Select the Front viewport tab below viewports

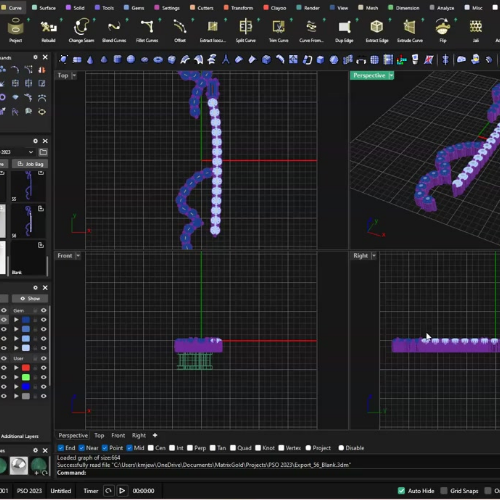coord(118,435)
